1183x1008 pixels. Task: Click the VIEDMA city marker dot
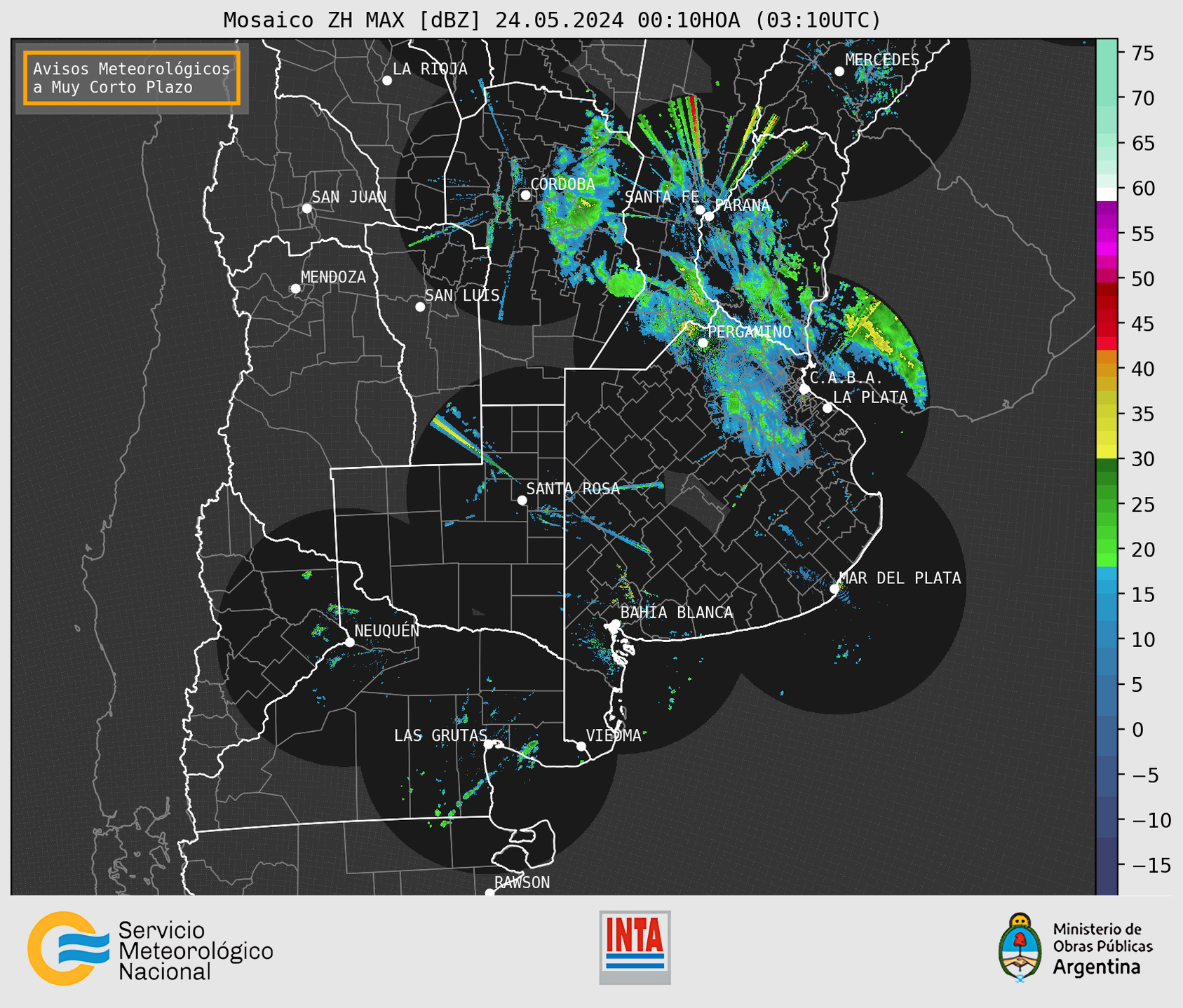[x=581, y=746]
